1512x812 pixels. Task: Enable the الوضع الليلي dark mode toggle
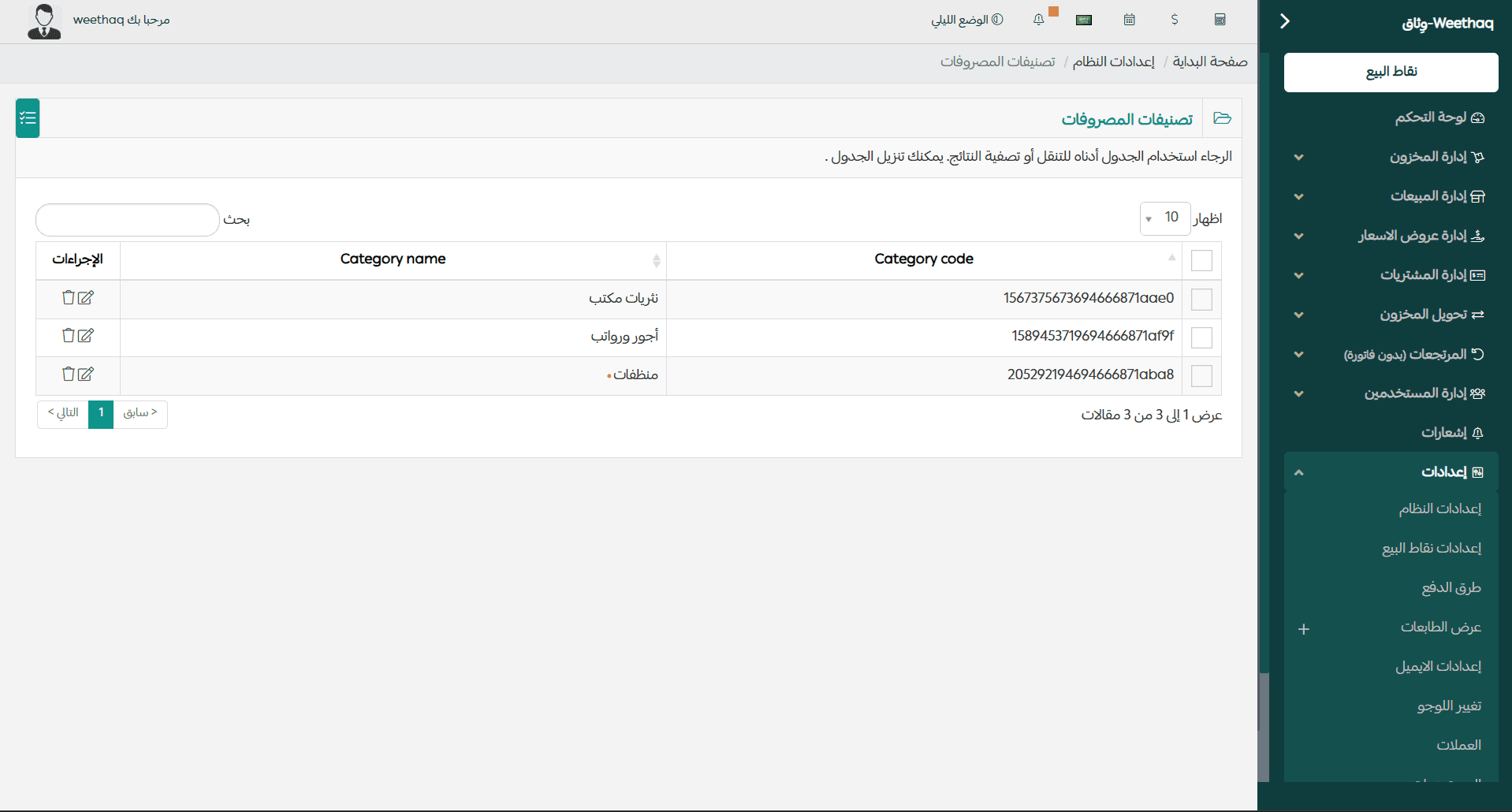point(967,19)
